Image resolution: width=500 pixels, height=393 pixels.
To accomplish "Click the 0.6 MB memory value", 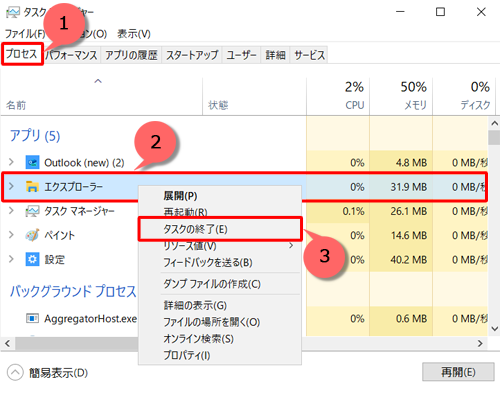I will point(411,319).
